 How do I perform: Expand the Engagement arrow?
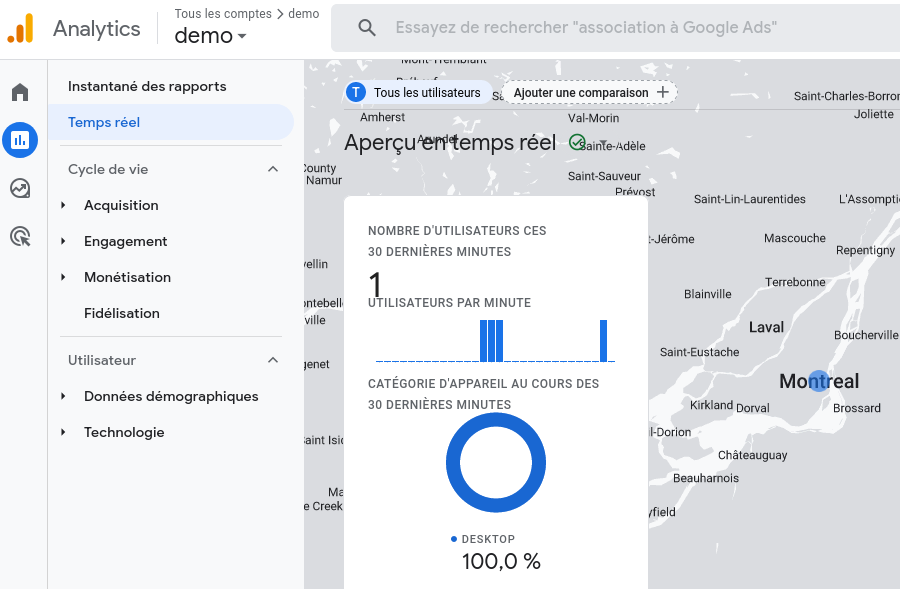coord(63,241)
